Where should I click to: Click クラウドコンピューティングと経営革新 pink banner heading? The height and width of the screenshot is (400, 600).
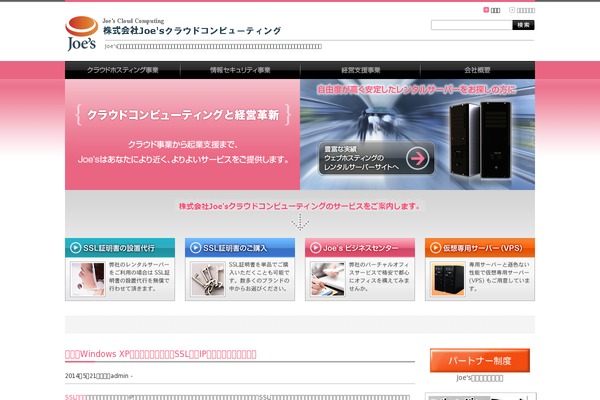tap(183, 115)
